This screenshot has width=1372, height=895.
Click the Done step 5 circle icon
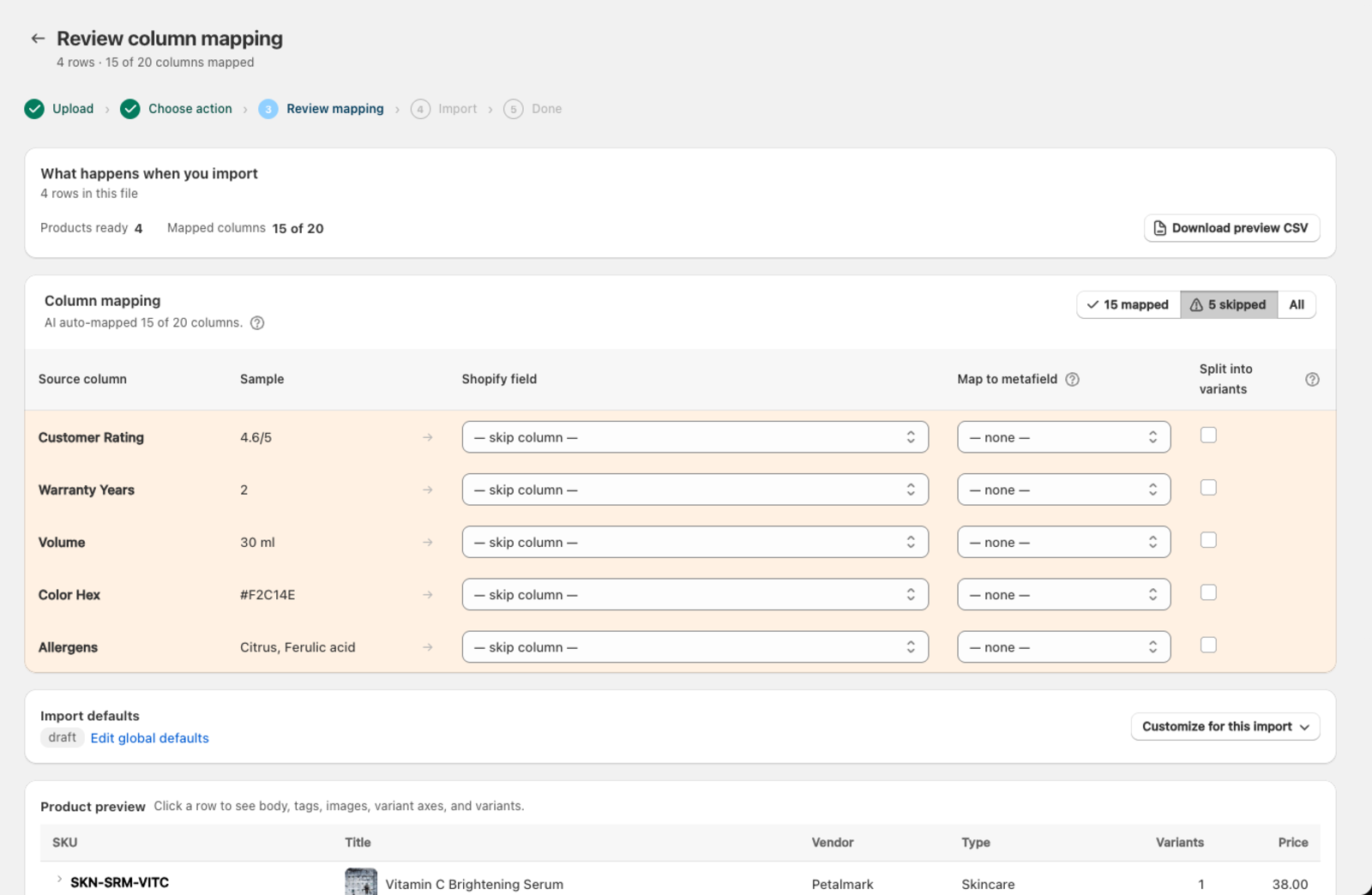[x=514, y=109]
